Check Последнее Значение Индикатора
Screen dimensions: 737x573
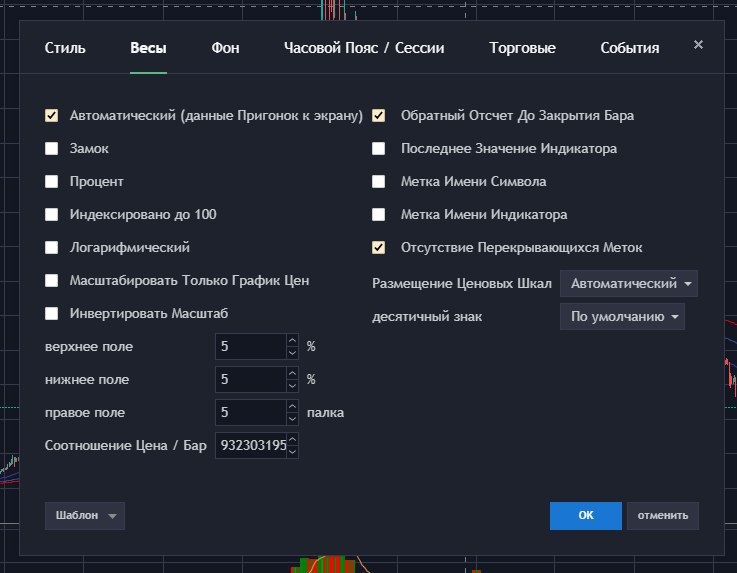click(x=378, y=149)
